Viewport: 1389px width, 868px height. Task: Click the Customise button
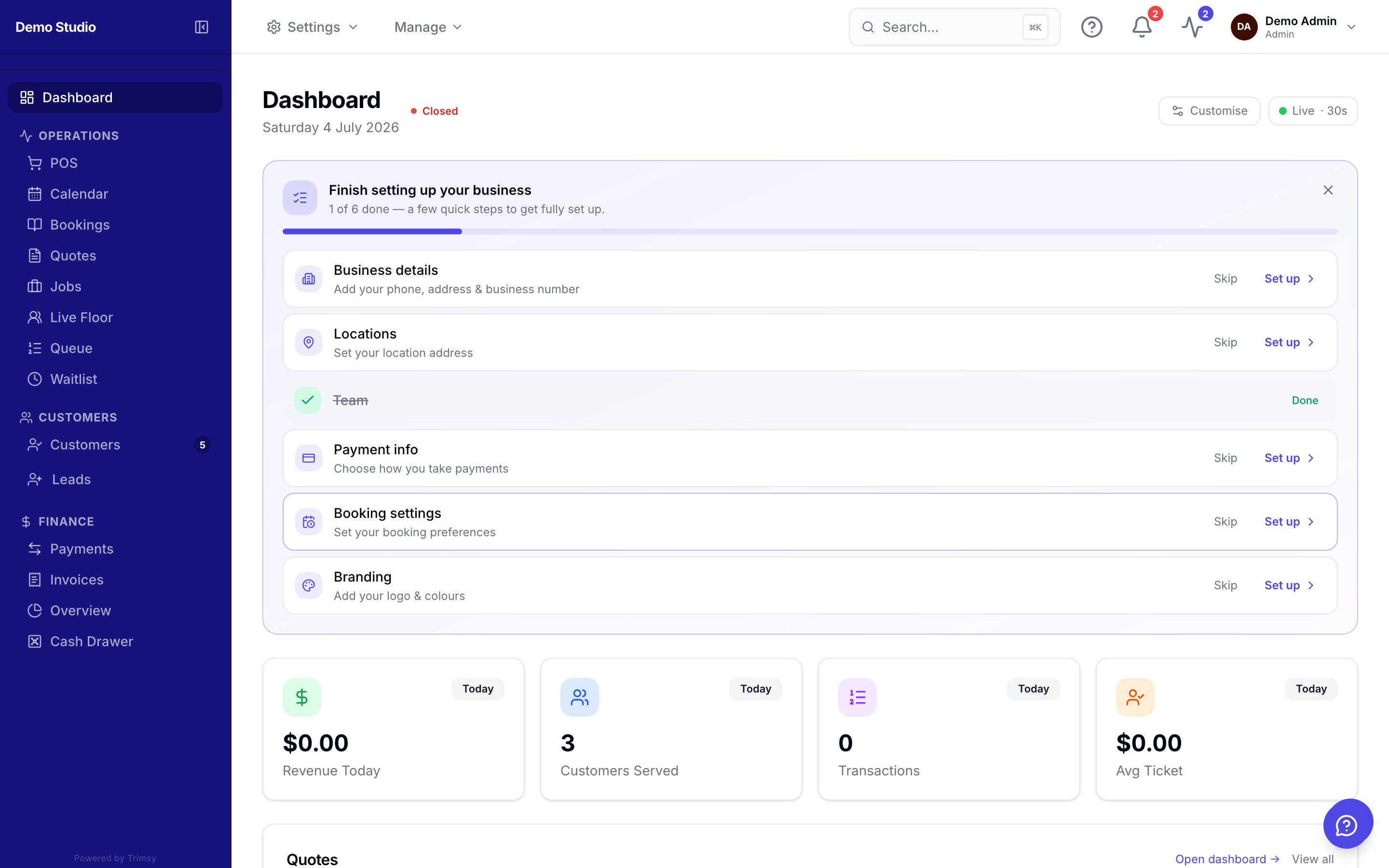point(1209,111)
